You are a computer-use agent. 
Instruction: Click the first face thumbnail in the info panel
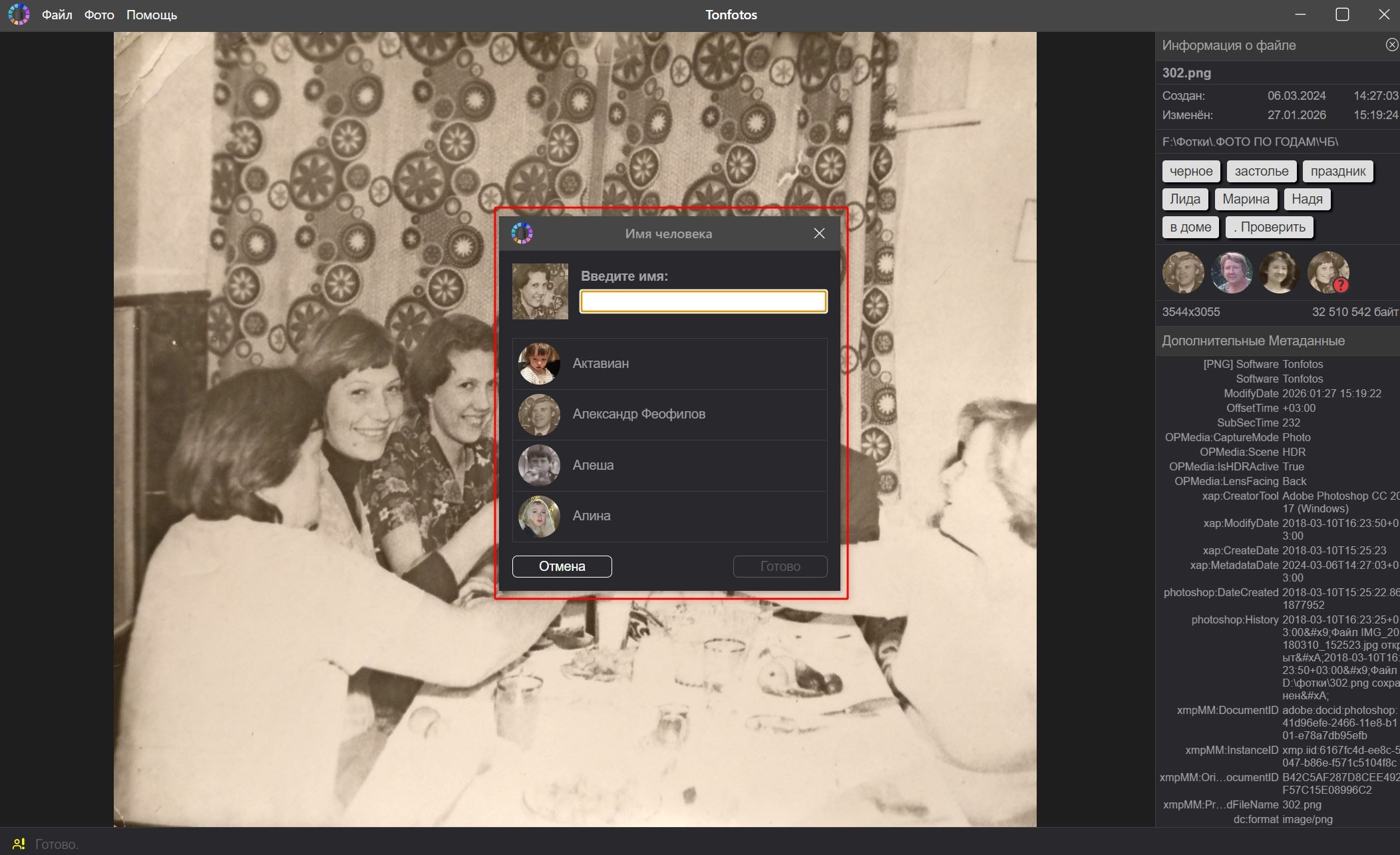point(1182,272)
